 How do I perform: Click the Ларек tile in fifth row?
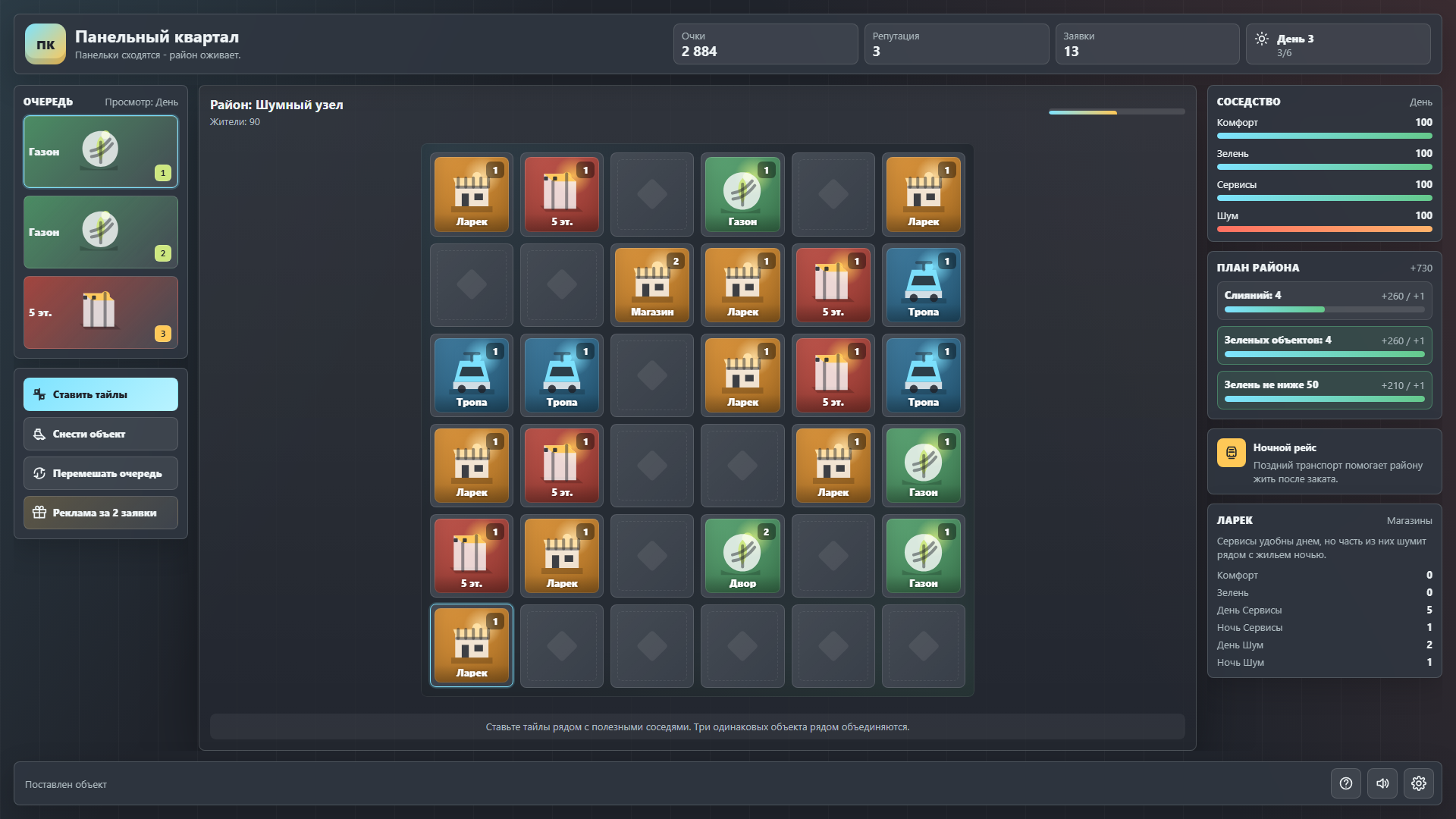coord(562,556)
